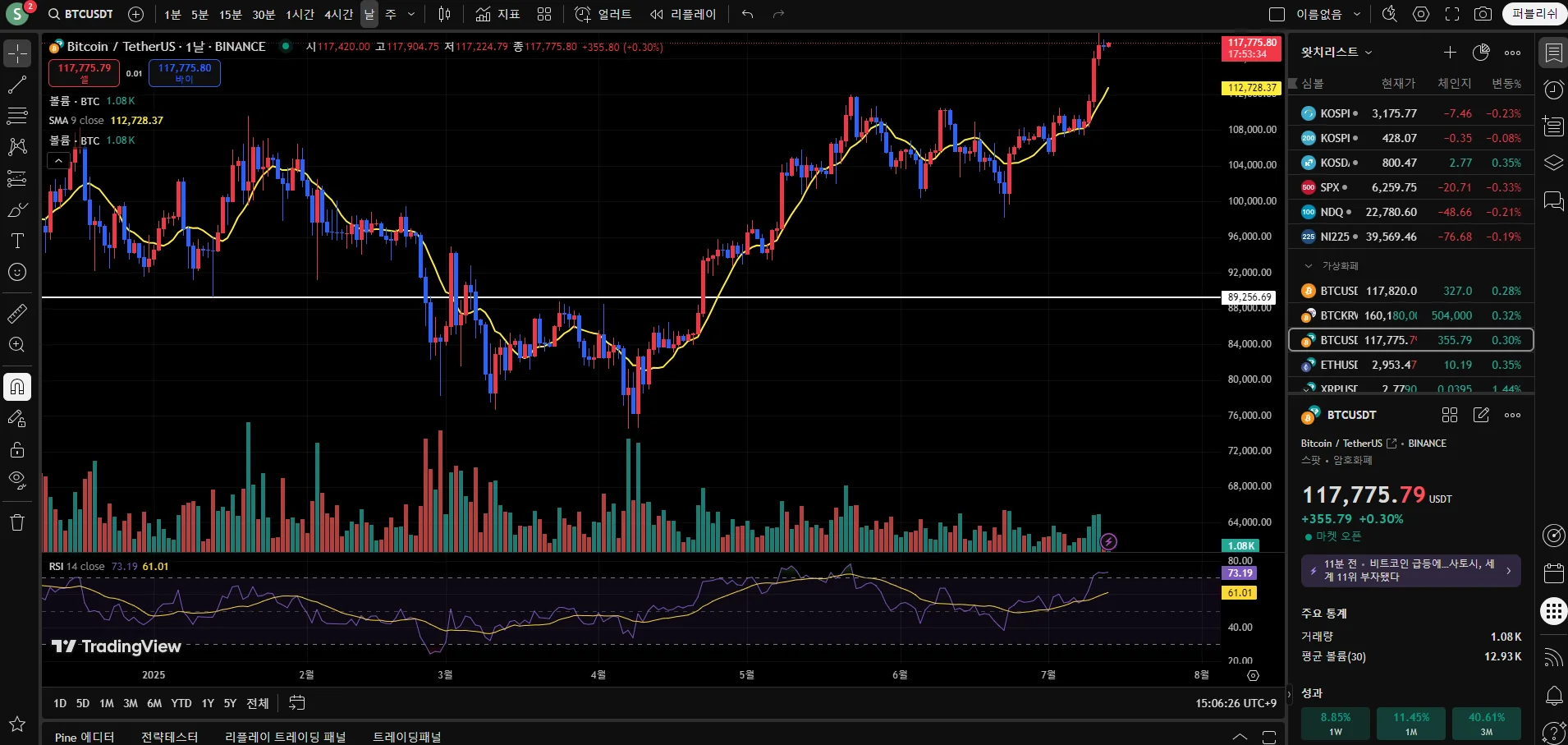This screenshot has height=745, width=1568.
Task: Select the crosshair cursor tool
Action: tap(17, 54)
